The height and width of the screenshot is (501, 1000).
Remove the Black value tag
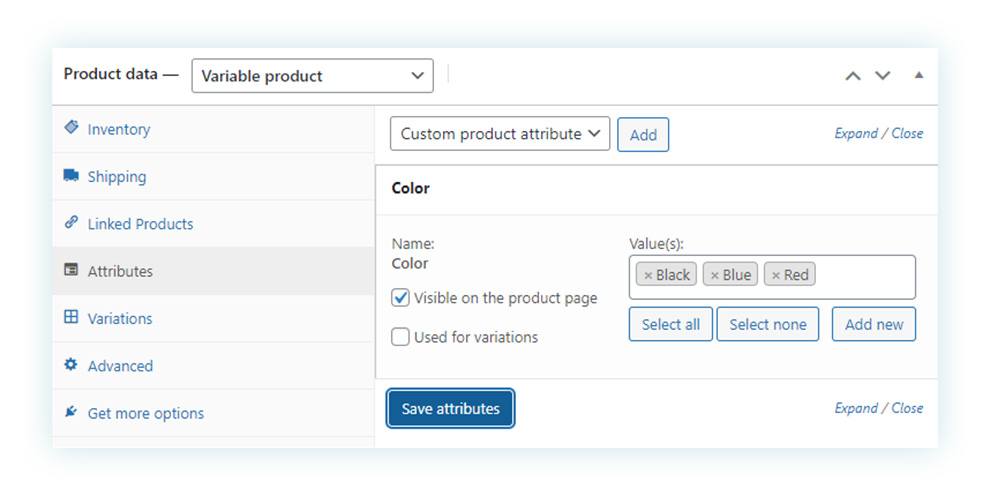[x=648, y=275]
